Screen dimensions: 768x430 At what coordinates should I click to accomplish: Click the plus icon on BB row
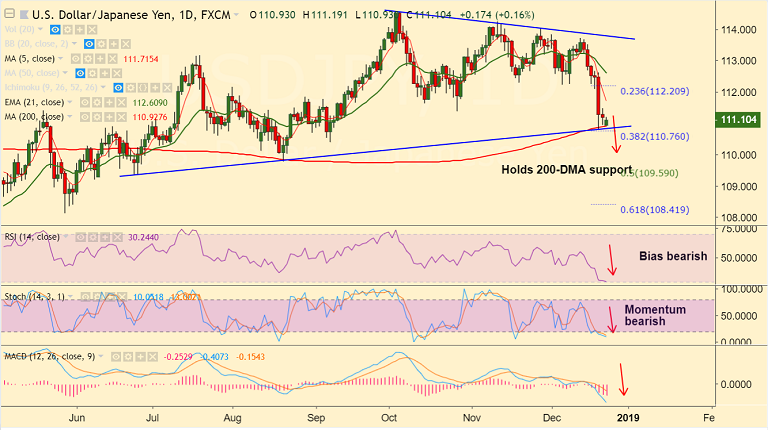114,44
